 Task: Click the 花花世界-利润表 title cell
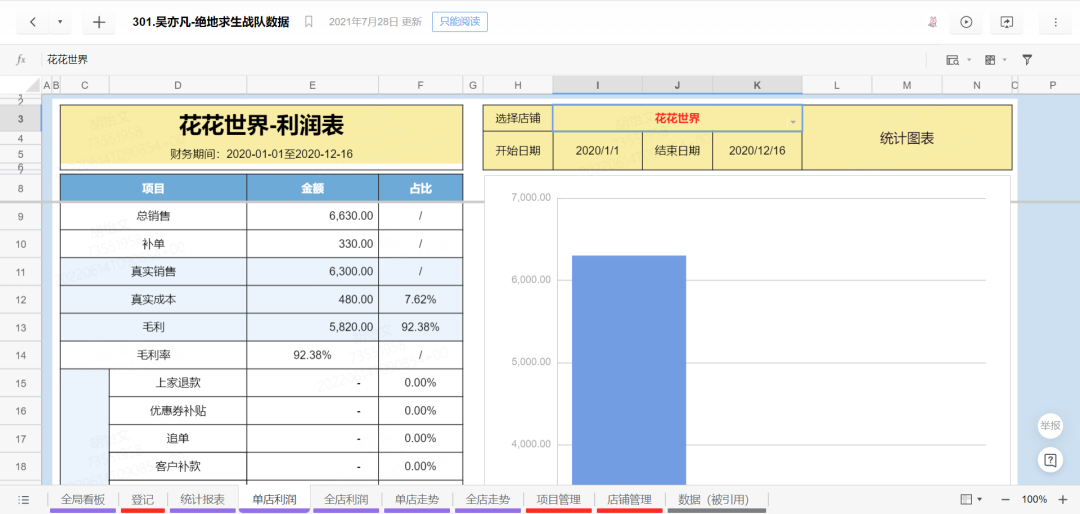coord(262,125)
